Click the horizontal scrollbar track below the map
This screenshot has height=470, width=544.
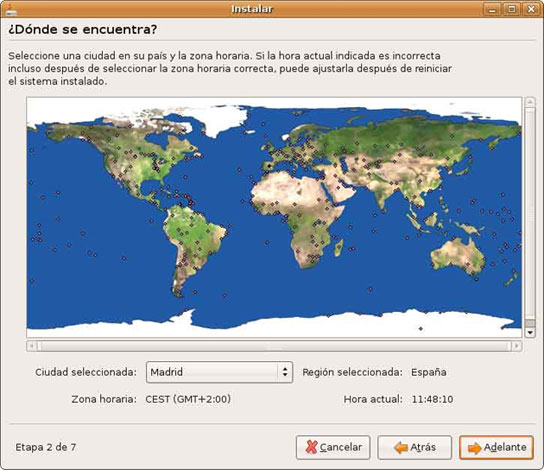click(274, 346)
